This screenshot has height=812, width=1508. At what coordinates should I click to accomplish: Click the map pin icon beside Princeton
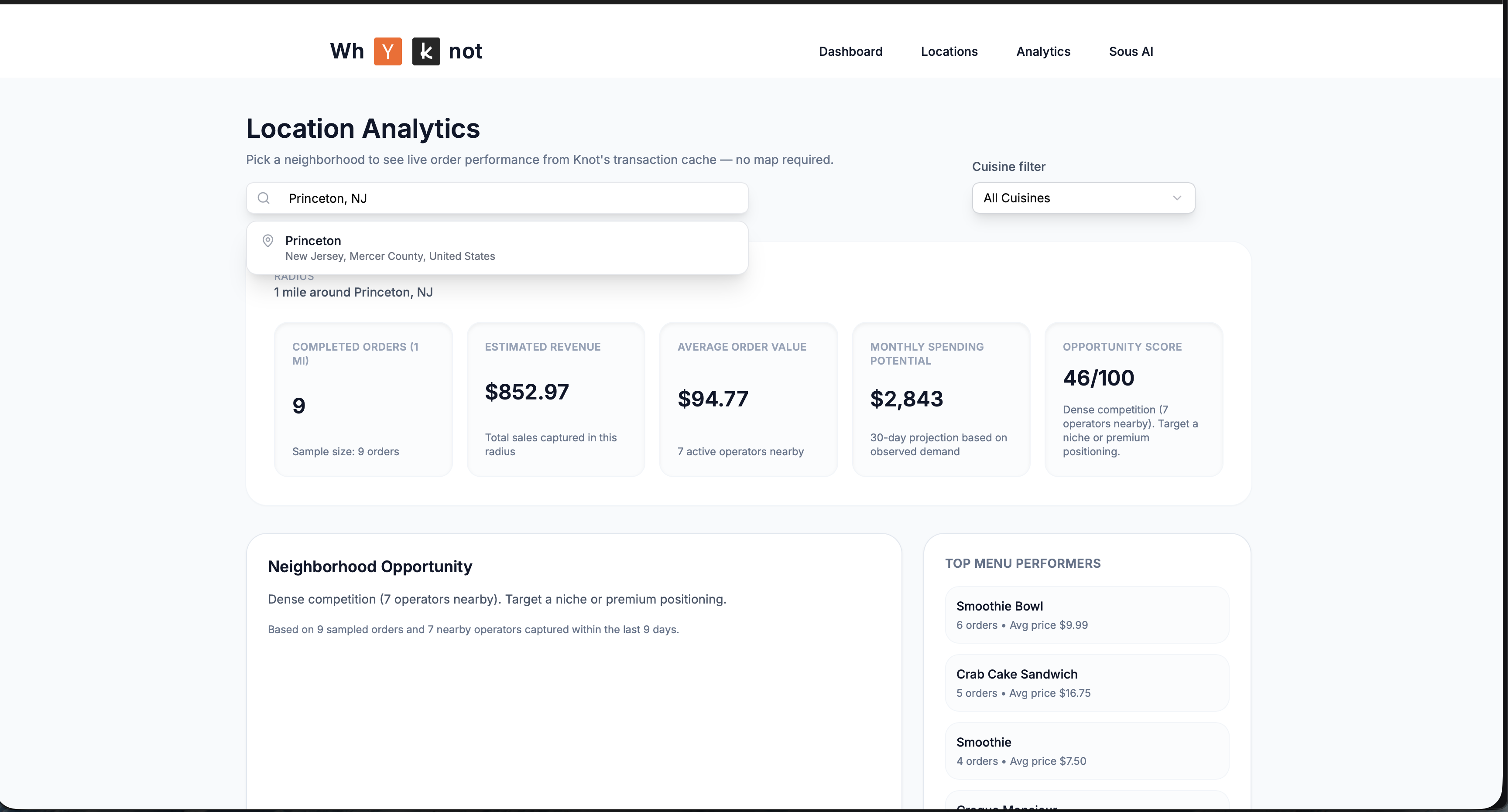[267, 240]
